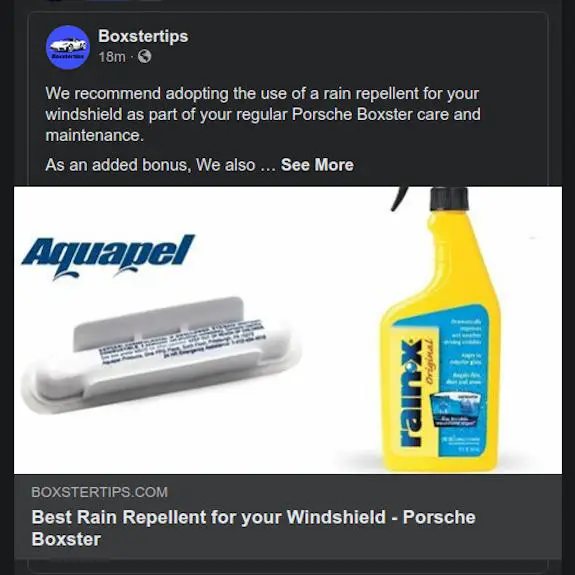The width and height of the screenshot is (575, 575).
Task: Click the 'Original' script text on bottle
Action: point(430,362)
